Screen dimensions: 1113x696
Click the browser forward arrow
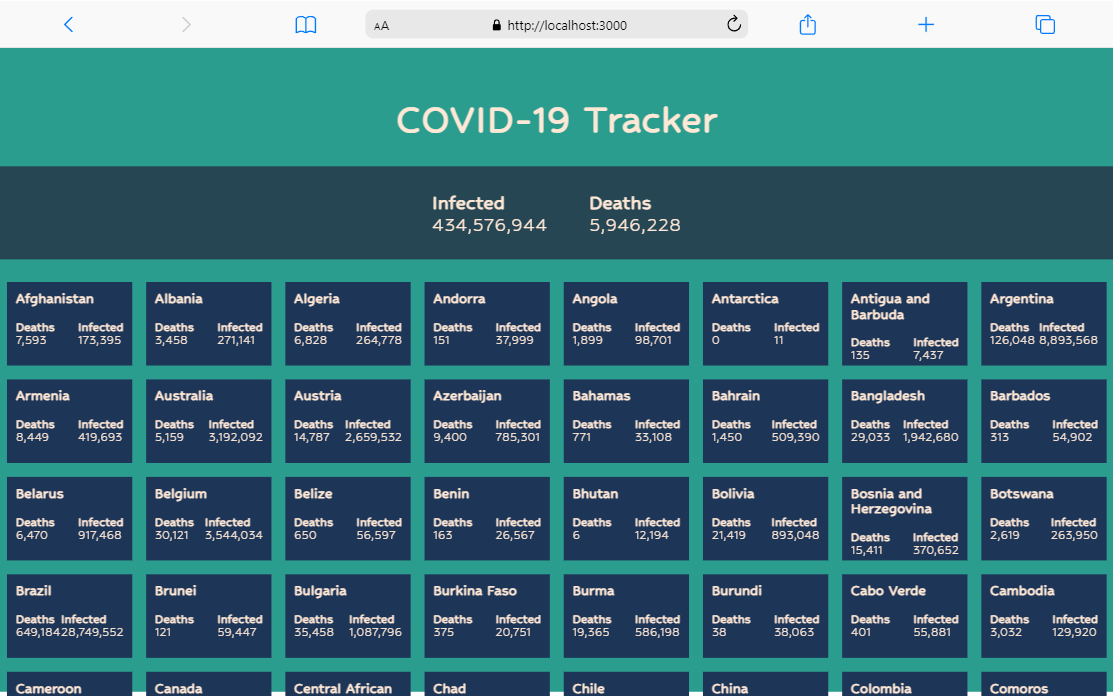tap(186, 25)
